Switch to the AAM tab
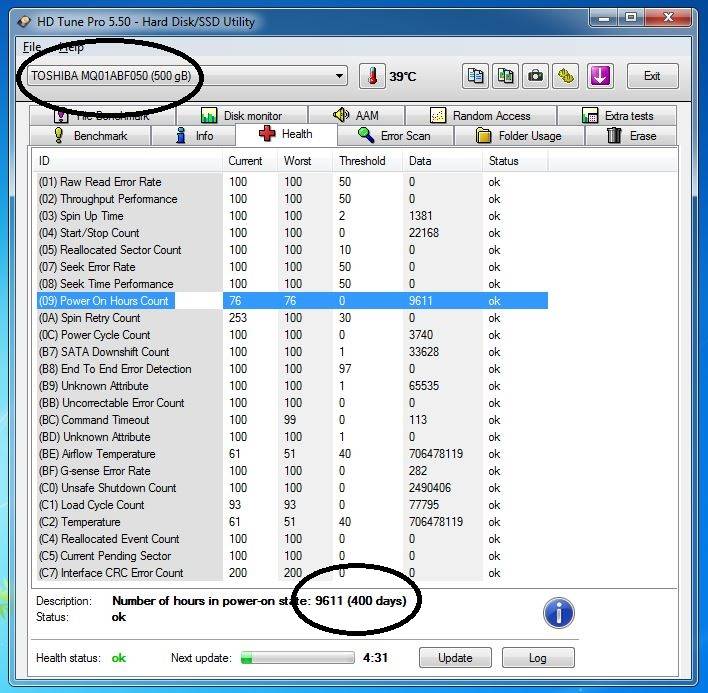Viewport: 708px width, 693px height. [x=356, y=116]
